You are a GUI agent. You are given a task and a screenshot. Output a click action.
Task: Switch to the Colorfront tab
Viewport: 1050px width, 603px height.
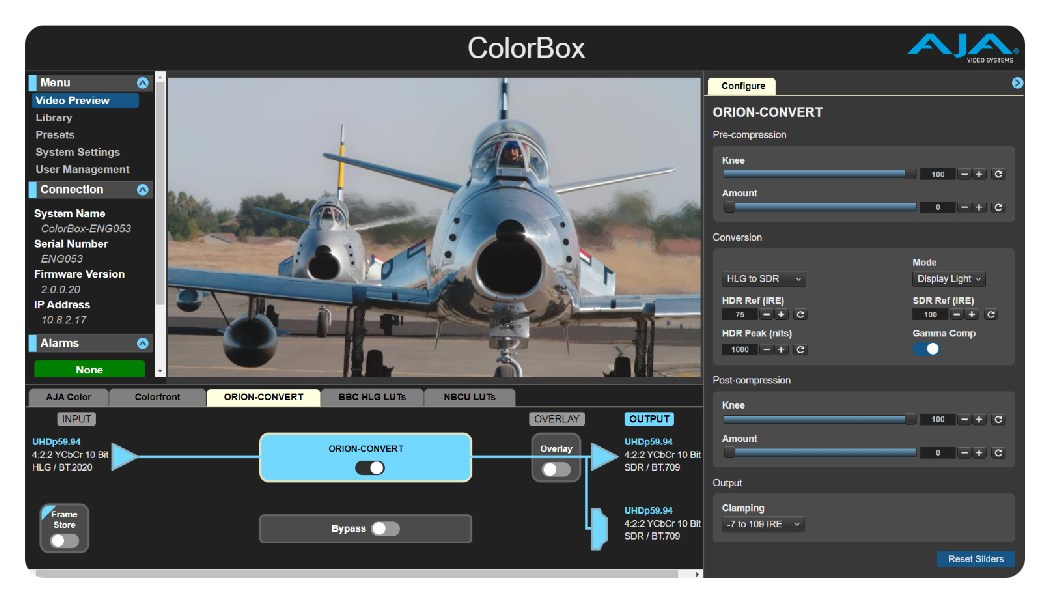157,397
